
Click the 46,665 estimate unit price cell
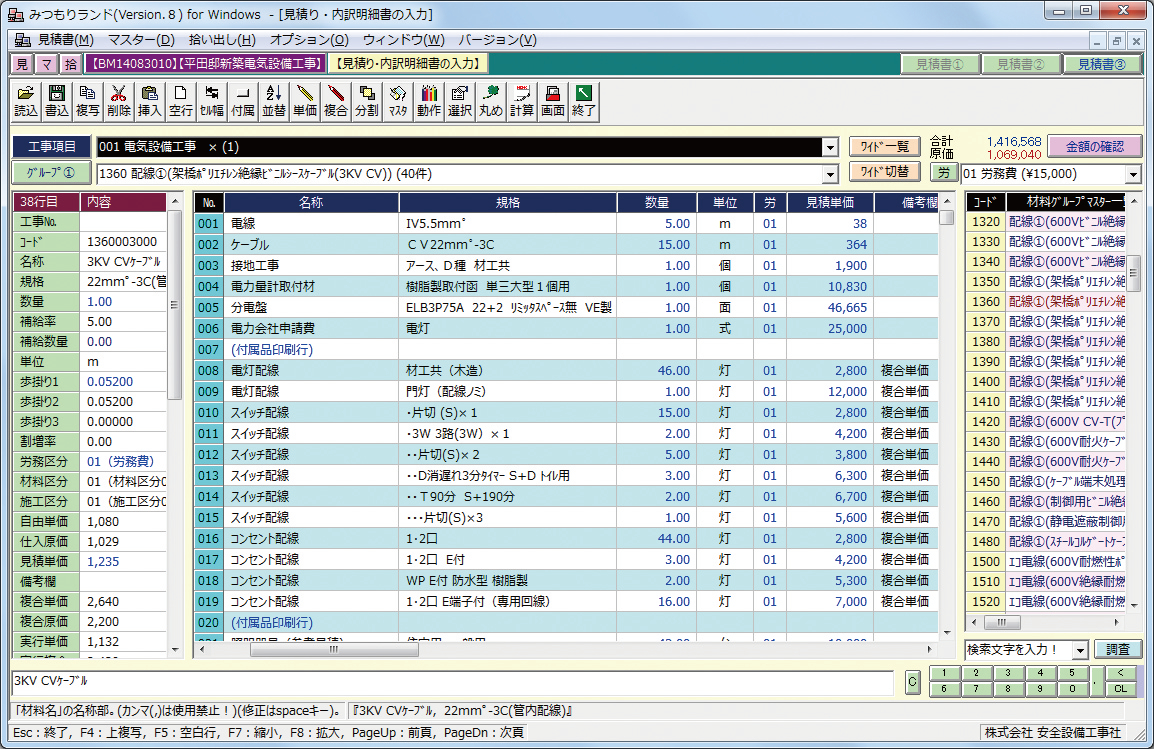[x=830, y=308]
